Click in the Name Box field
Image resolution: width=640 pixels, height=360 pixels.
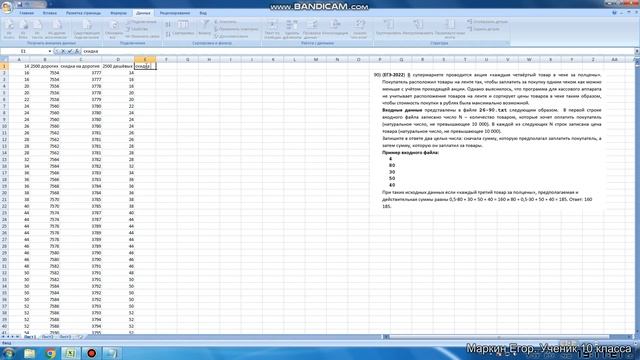(x=24, y=51)
